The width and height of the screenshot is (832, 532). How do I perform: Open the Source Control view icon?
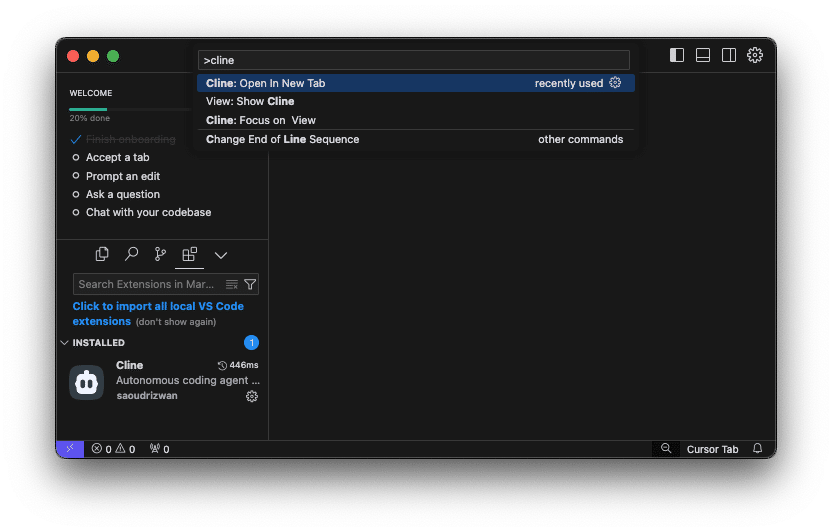click(x=160, y=255)
